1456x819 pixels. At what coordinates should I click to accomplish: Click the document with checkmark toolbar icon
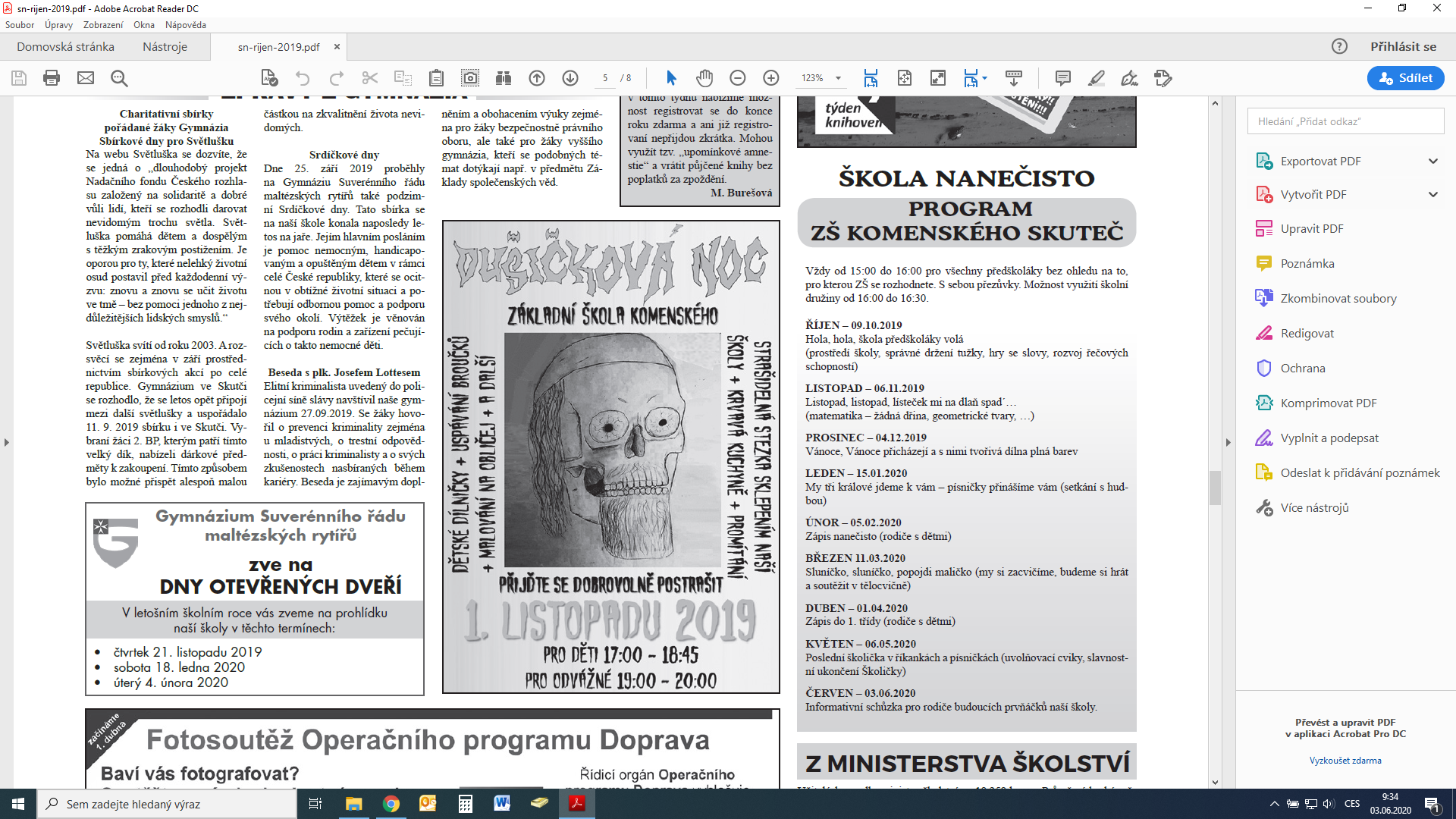click(x=269, y=78)
